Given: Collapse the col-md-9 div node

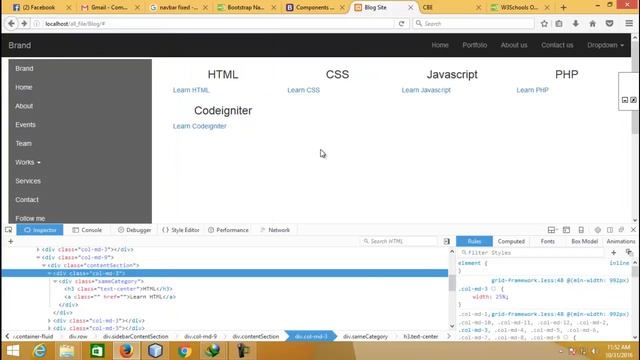Looking at the screenshot, I should [x=38, y=258].
